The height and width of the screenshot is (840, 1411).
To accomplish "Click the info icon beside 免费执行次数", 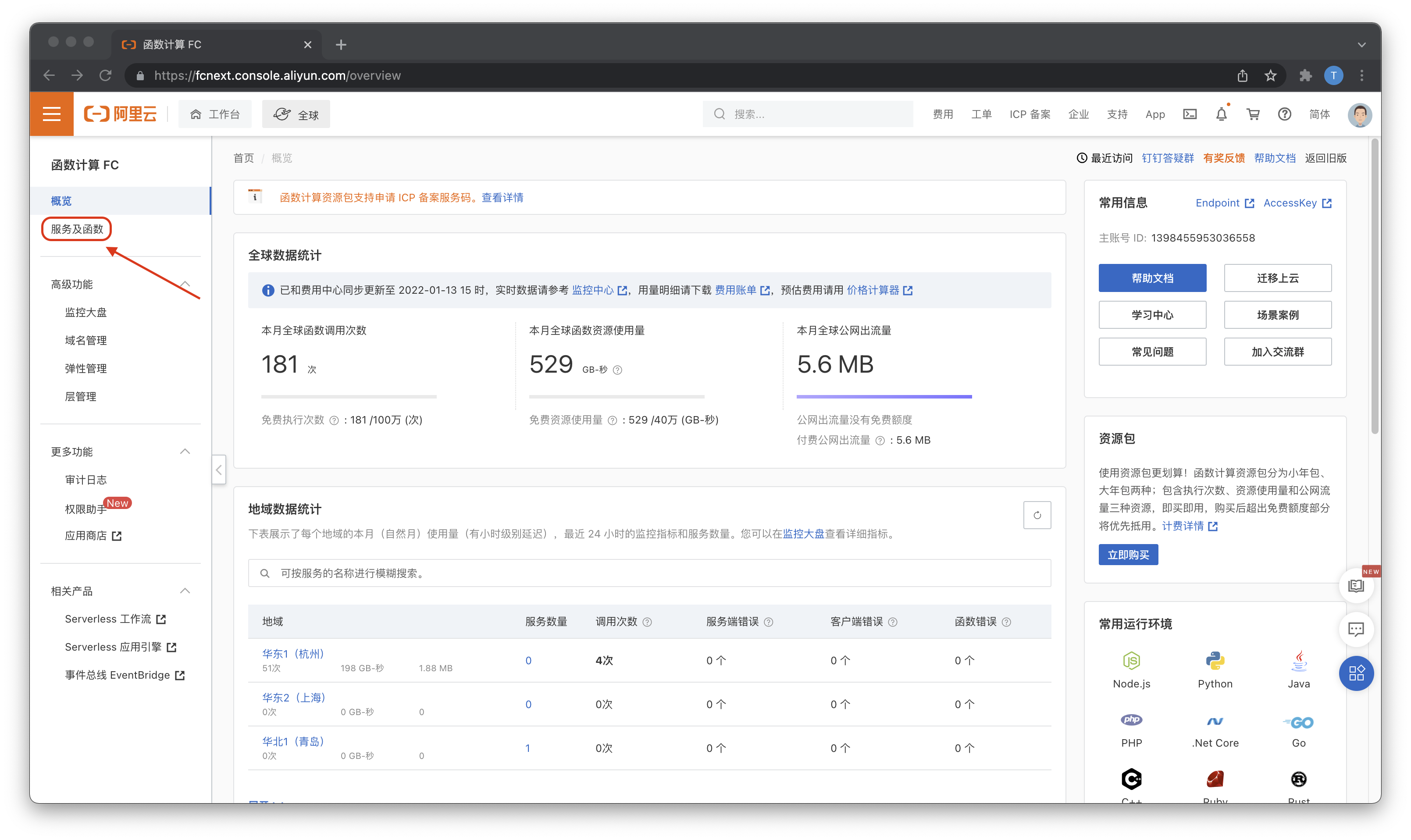I will pyautogui.click(x=334, y=420).
